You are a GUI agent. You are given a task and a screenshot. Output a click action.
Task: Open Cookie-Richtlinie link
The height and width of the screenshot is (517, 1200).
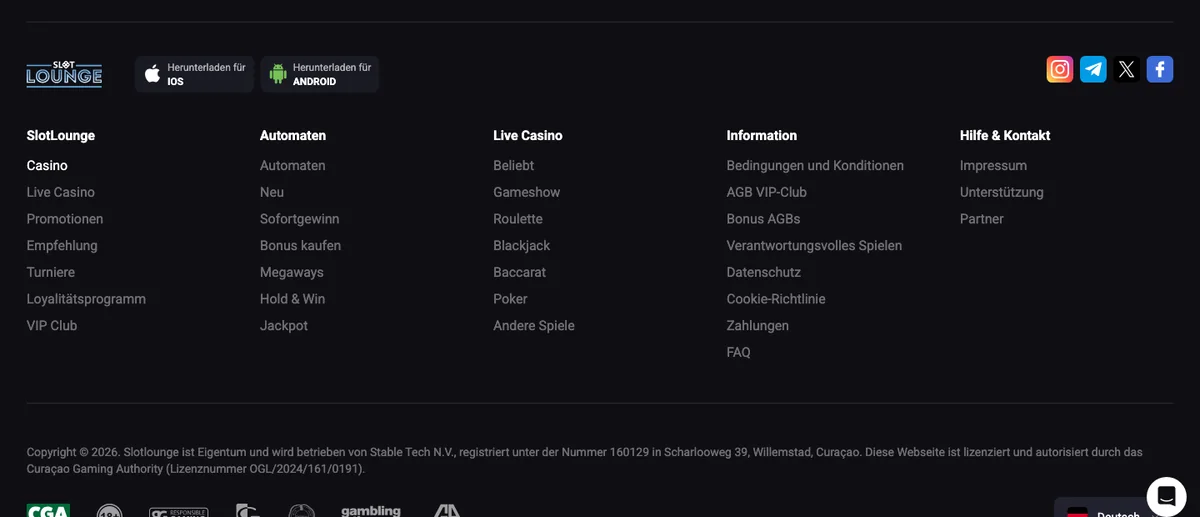(776, 299)
